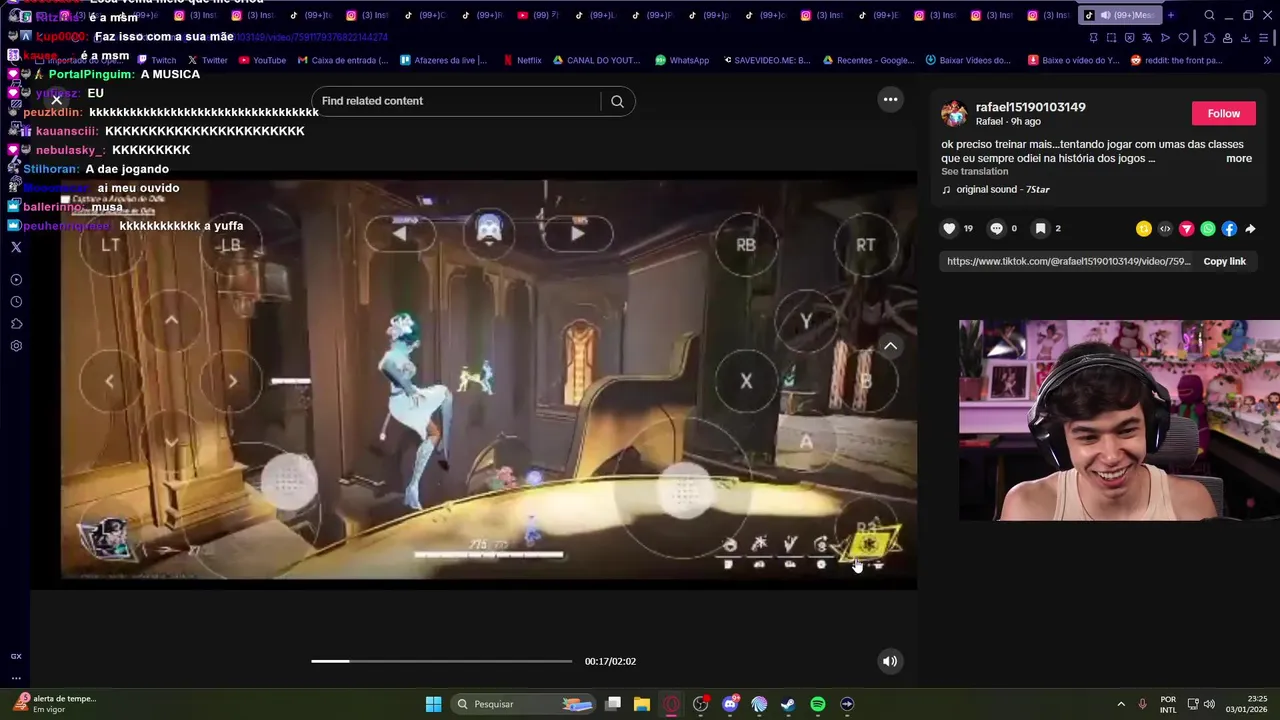Open comments via the speech bubble icon
Image resolution: width=1280 pixels, height=720 pixels.
point(996,229)
